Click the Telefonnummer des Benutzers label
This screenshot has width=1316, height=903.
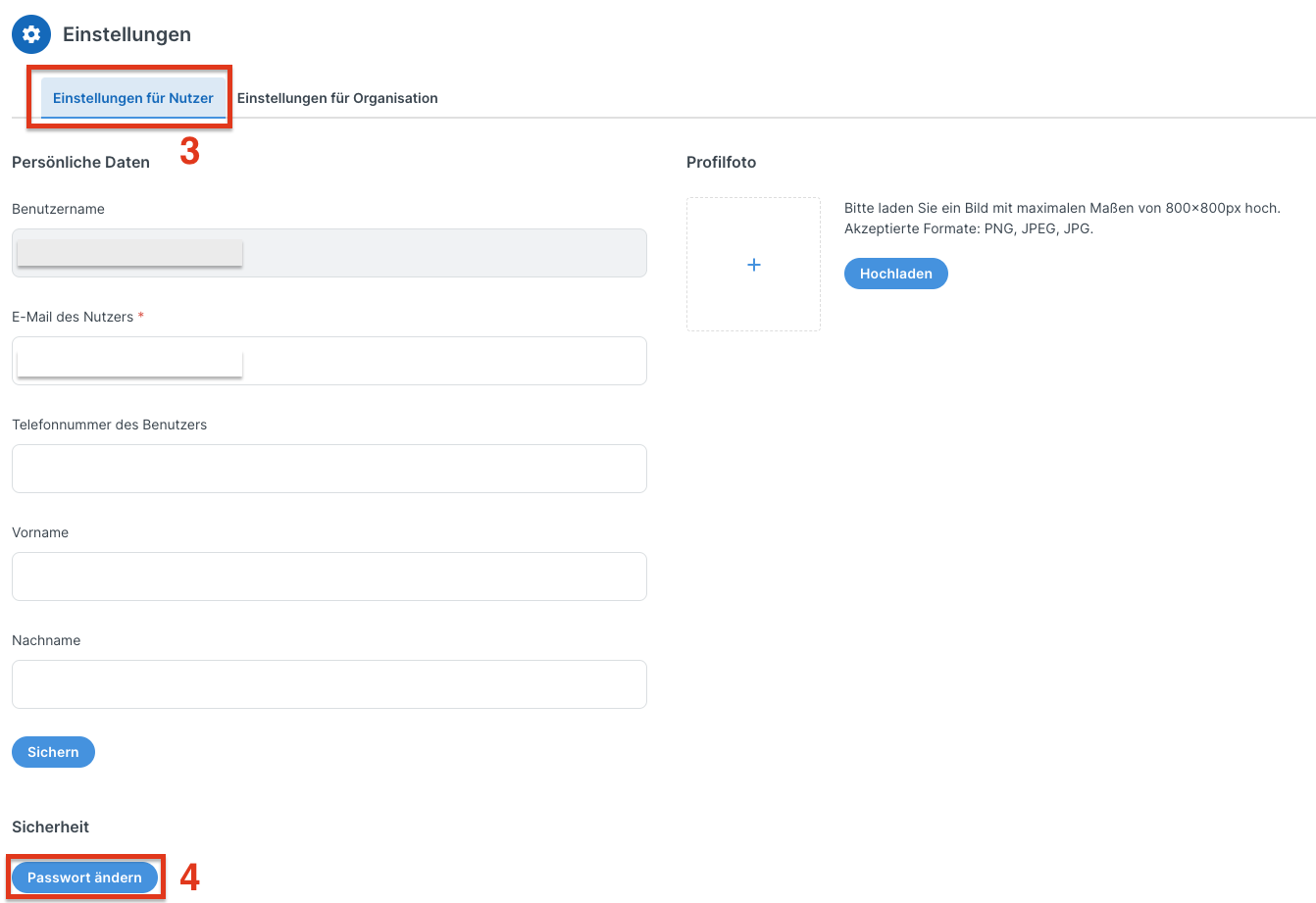[109, 425]
